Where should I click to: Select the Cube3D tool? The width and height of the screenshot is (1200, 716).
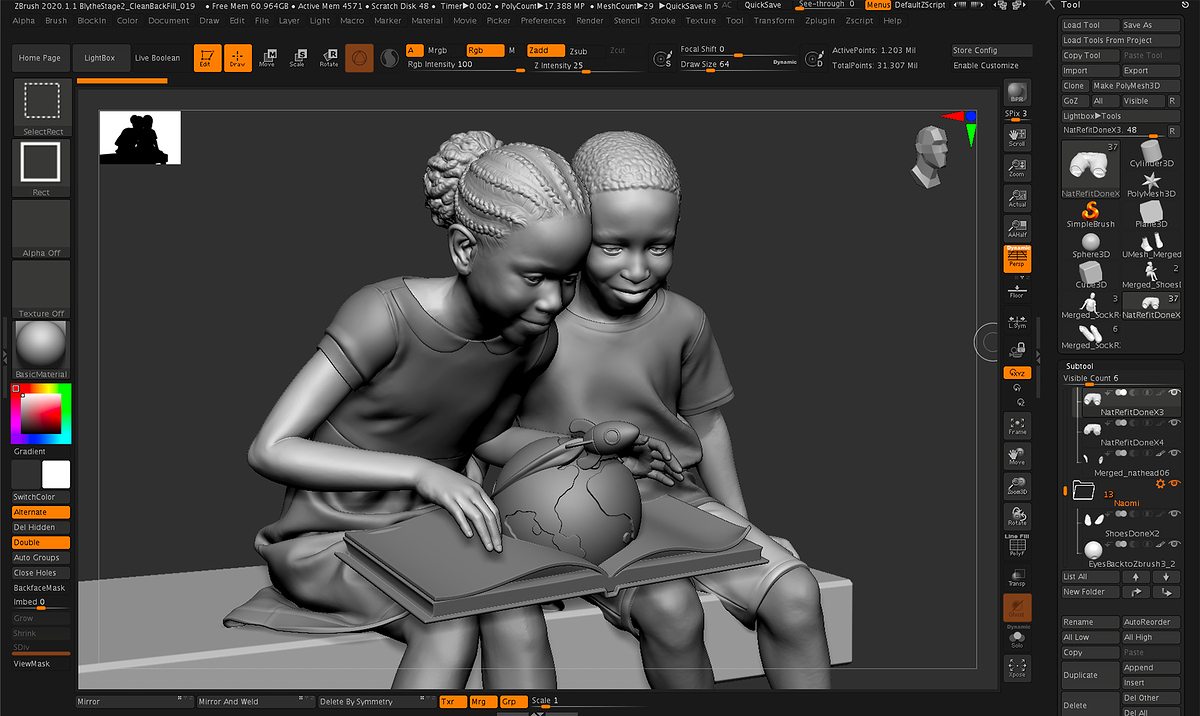point(1090,274)
